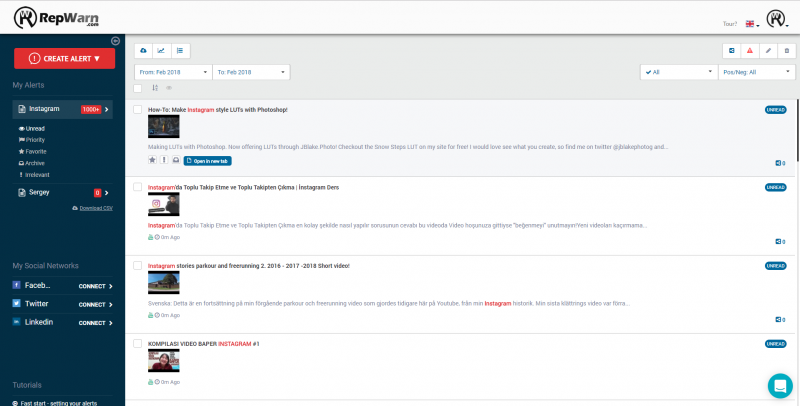The image size is (800, 406).
Task: Check the box for the parkour freerunning article
Action: tap(137, 266)
